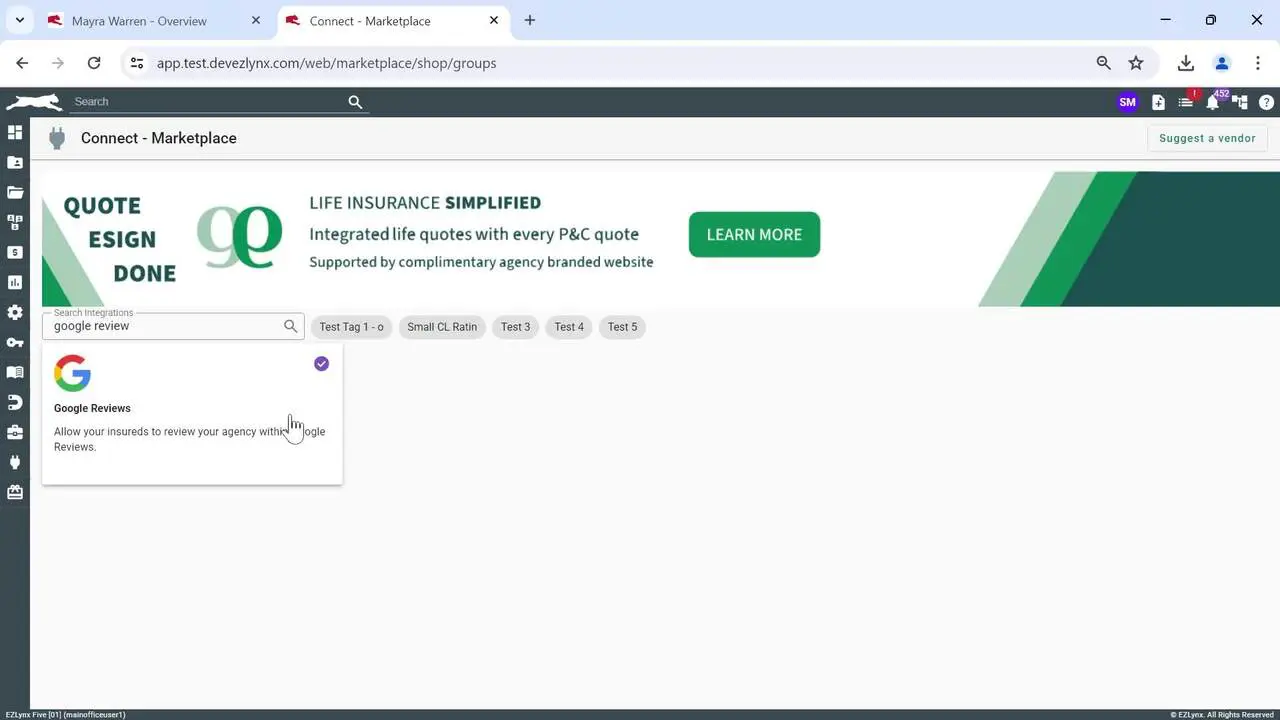
Task: Click the task list icon with alert badge
Action: (x=1185, y=102)
